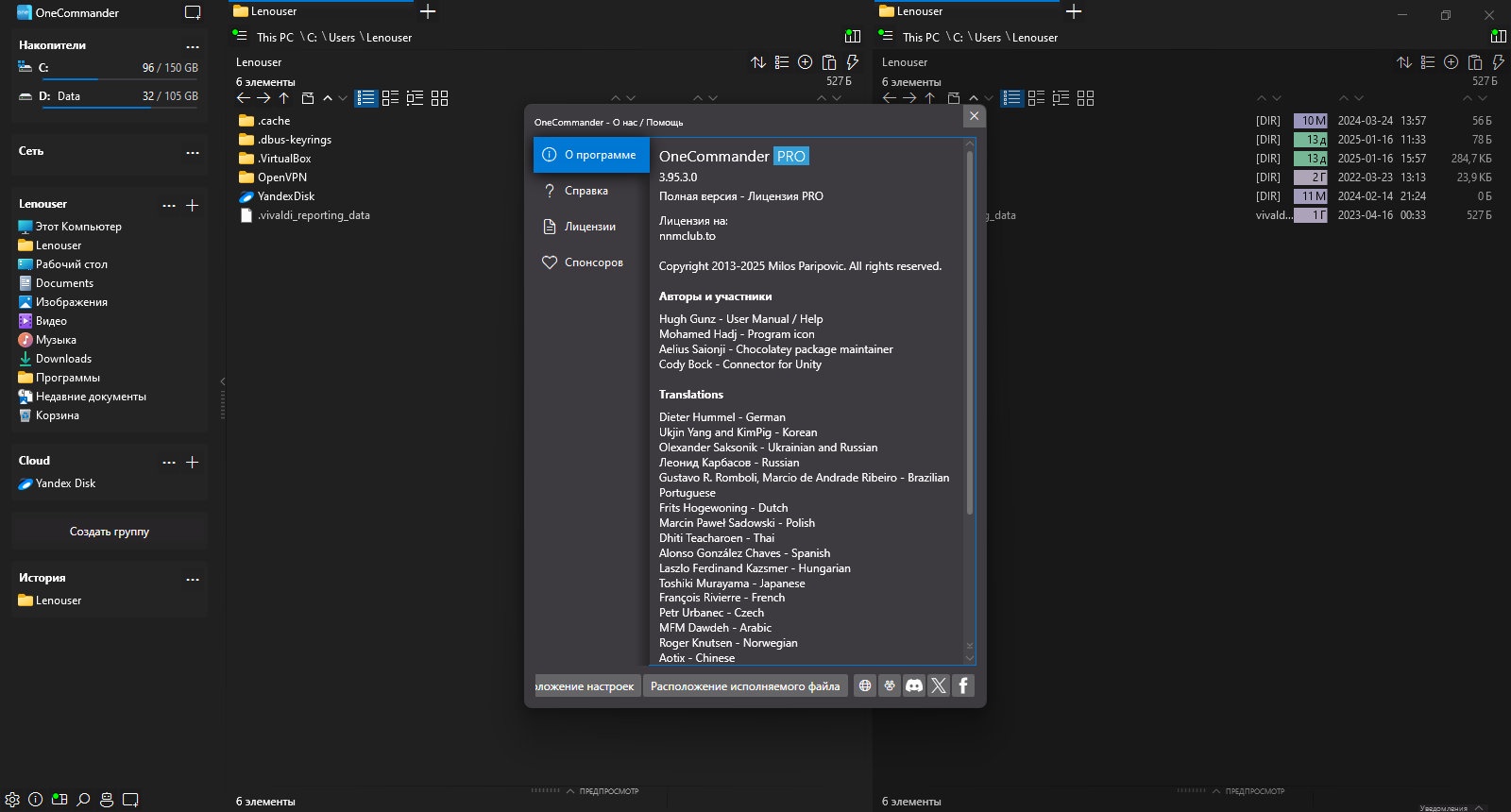
Task: Select details list view in left pane
Action: (366, 98)
